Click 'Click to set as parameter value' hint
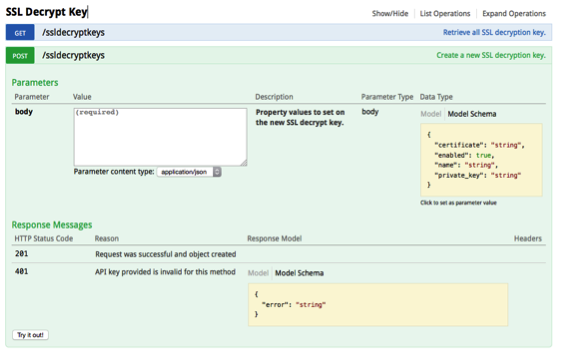563x360 pixels. [x=458, y=203]
